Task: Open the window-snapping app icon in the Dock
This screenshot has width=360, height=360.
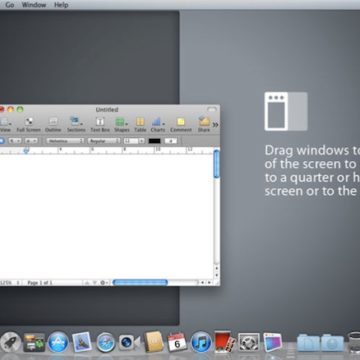Action: (x=273, y=342)
